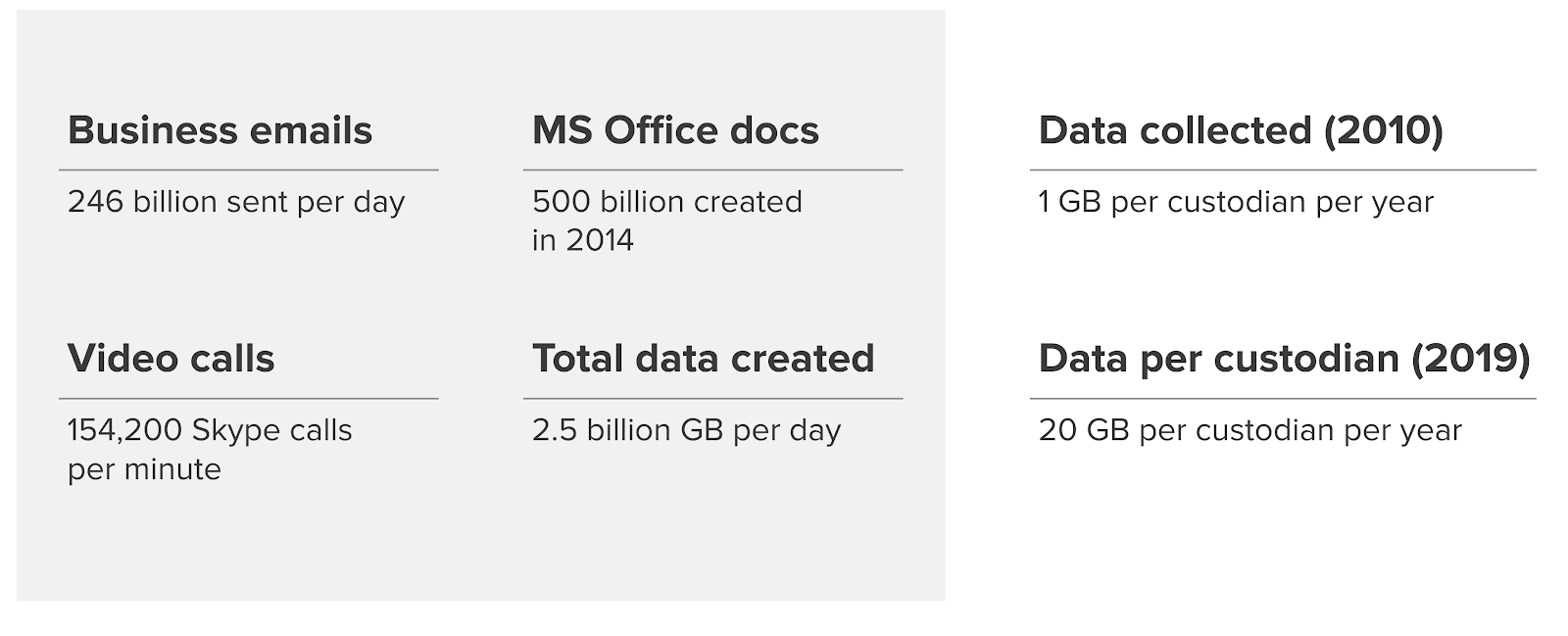Click the 2.5 billion GB per day text
The height and width of the screenshot is (636, 1568).
pos(686,430)
